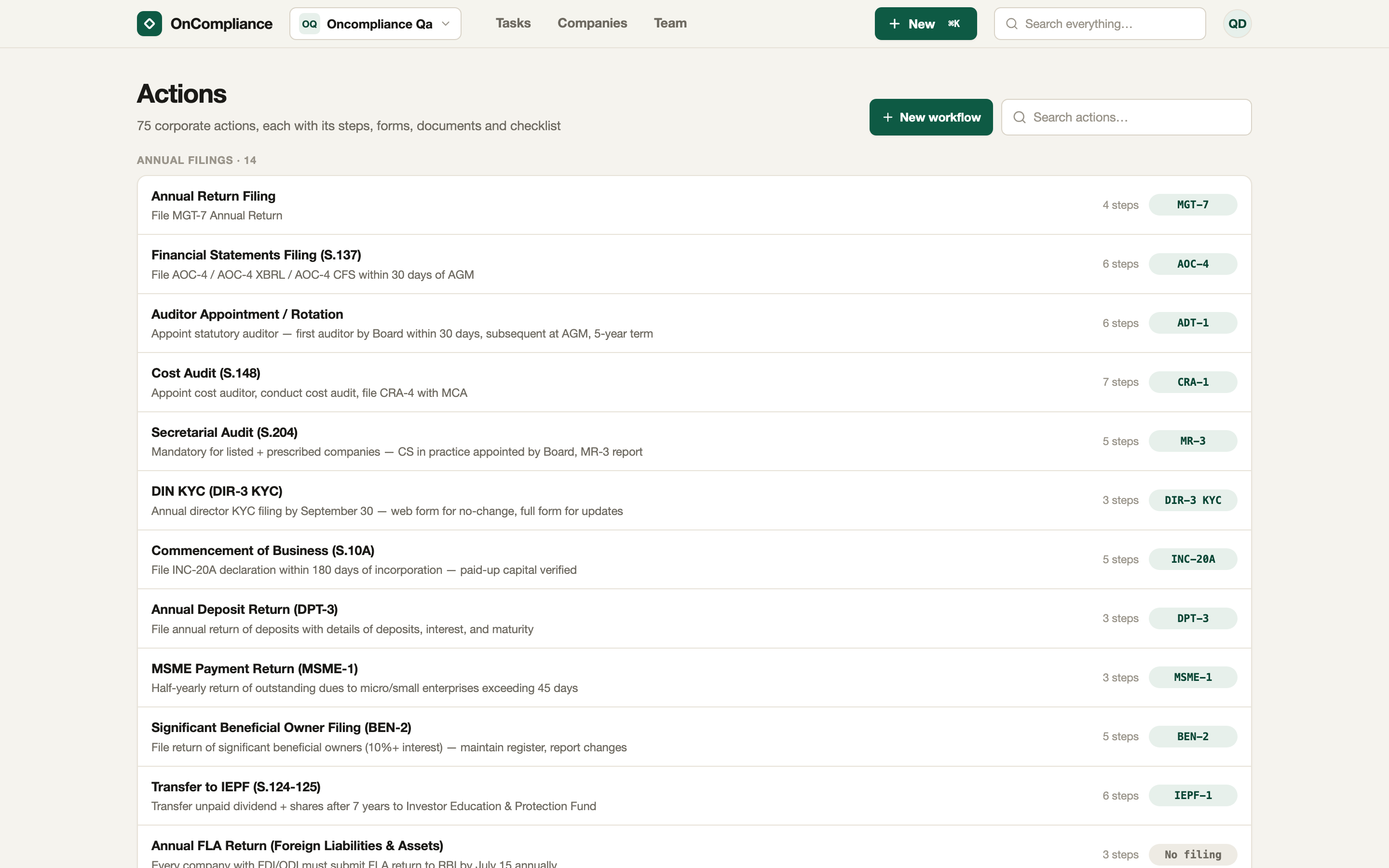Open Annual FLA Return action
Viewport: 1389px width, 868px height.
tap(694, 847)
